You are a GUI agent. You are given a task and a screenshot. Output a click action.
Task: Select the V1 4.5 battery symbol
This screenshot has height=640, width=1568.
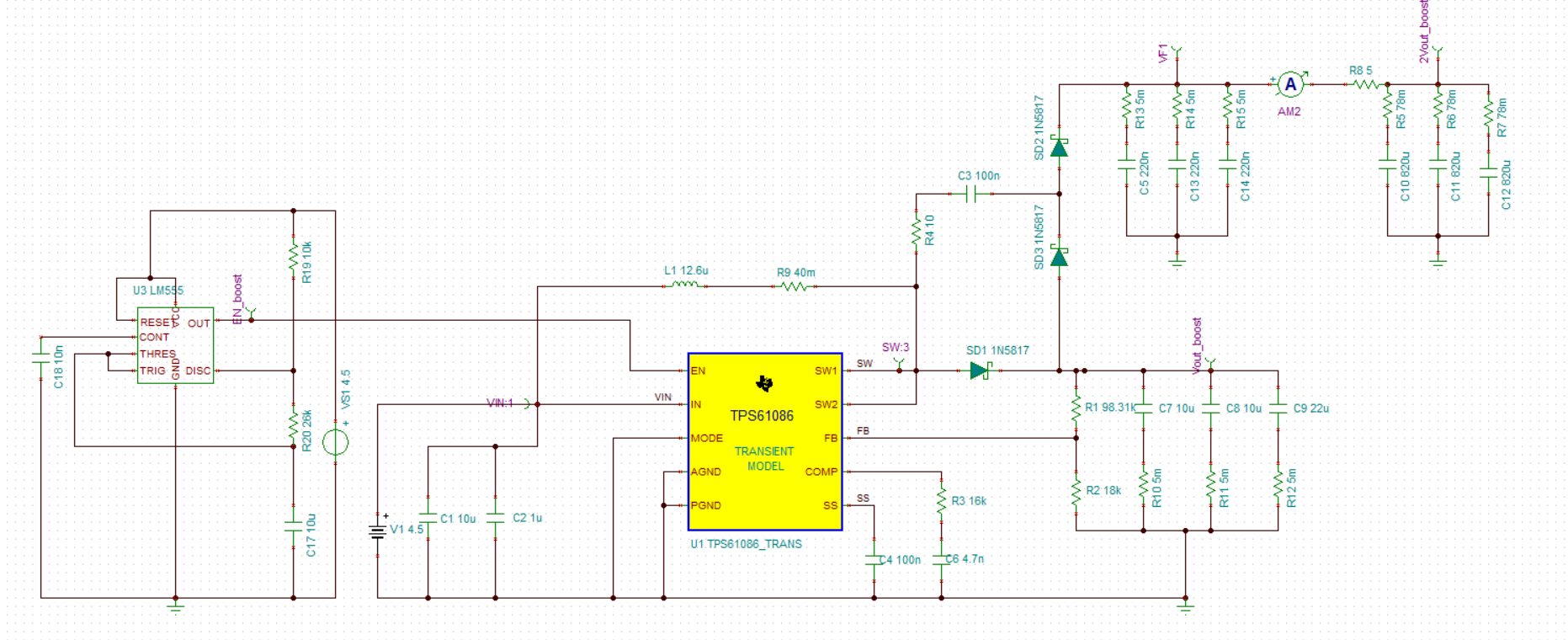377,531
